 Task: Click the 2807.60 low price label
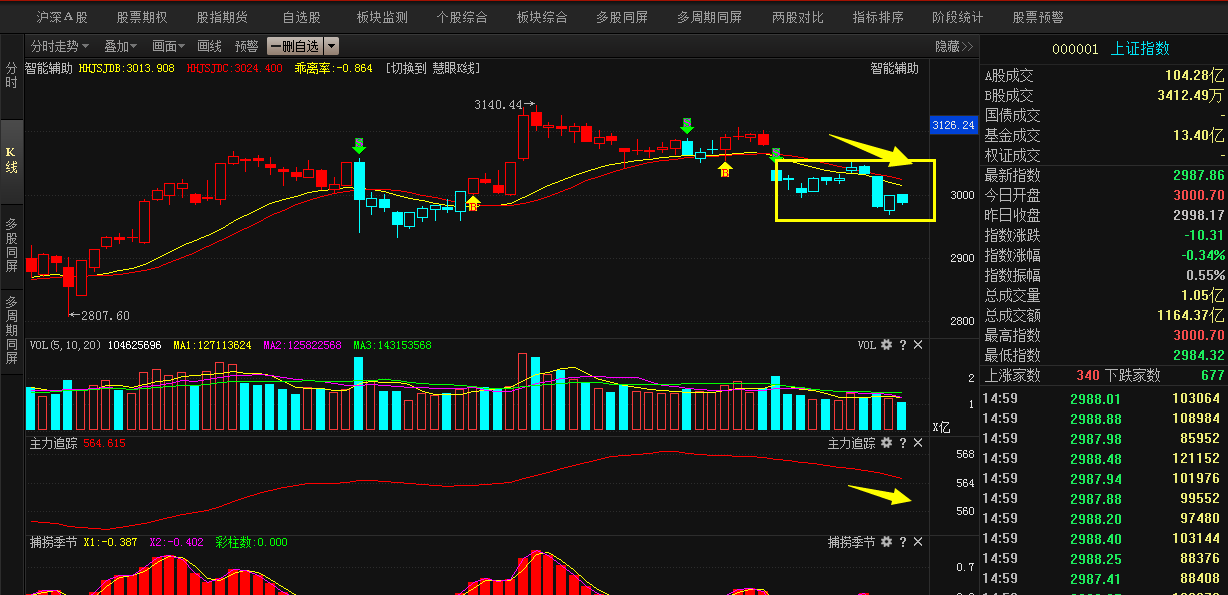click(105, 315)
